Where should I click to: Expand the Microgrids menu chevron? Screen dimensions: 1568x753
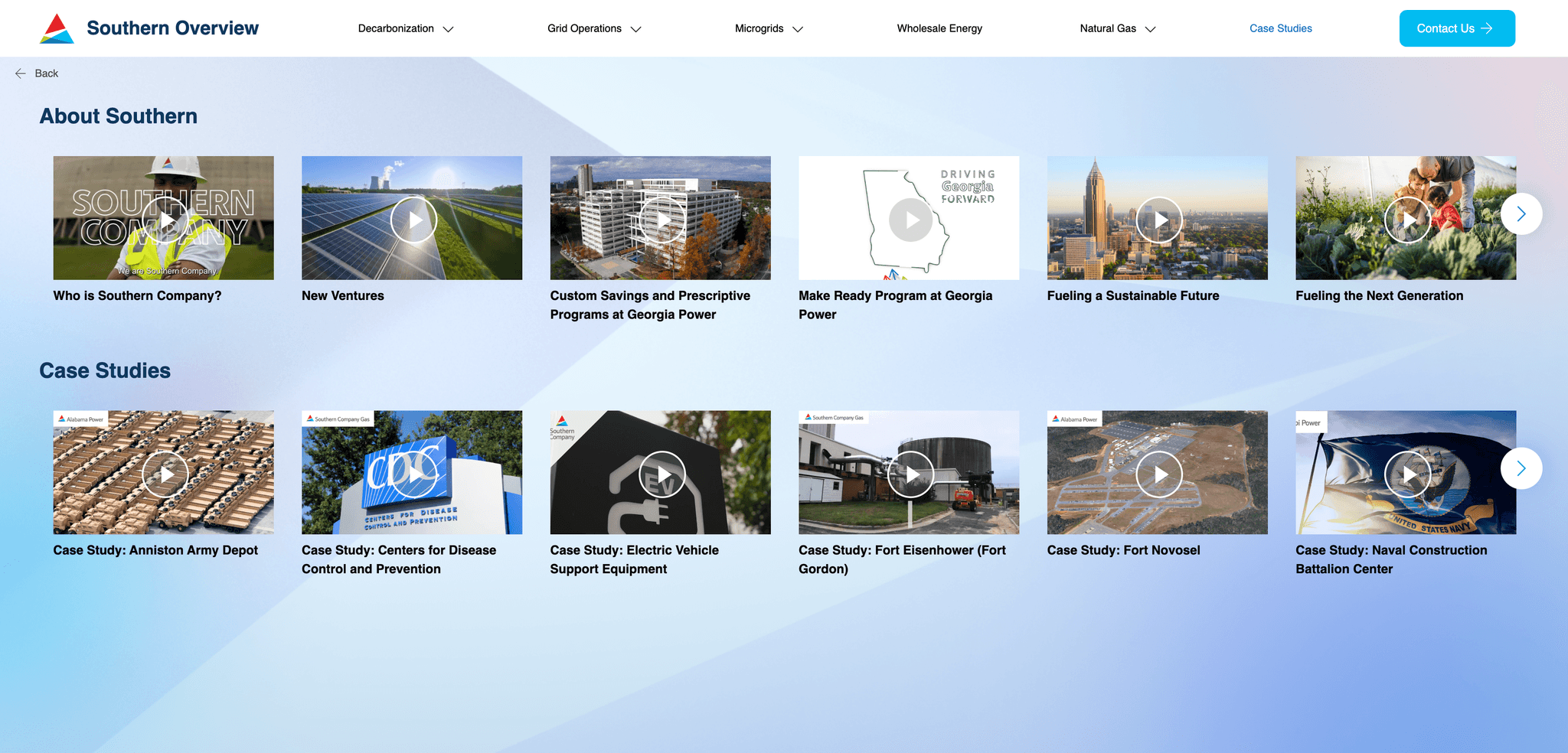798,29
